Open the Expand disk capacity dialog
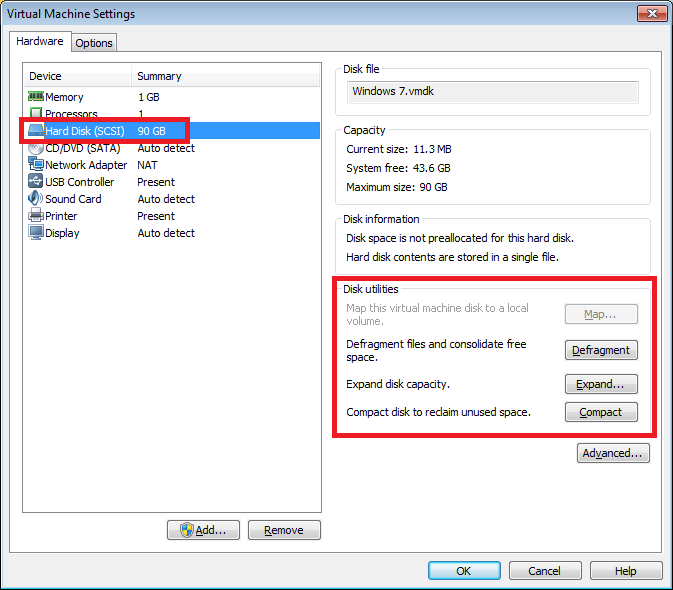This screenshot has width=673, height=590. tap(601, 384)
